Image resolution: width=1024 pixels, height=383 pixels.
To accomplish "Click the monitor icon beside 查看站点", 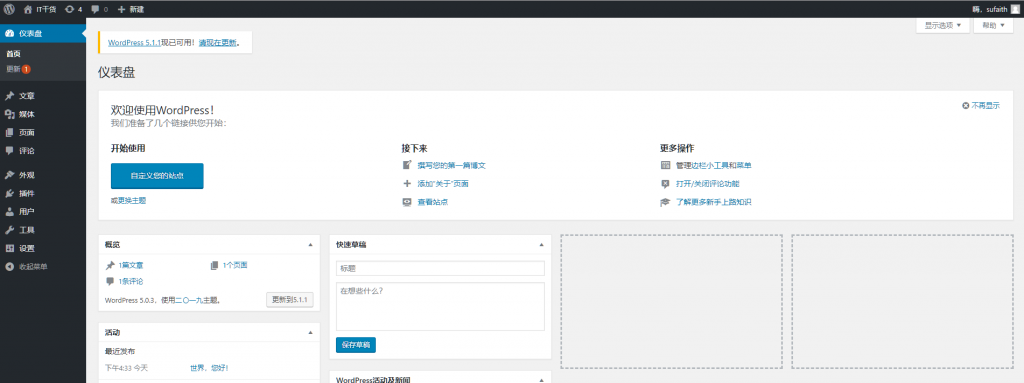I will (408, 202).
